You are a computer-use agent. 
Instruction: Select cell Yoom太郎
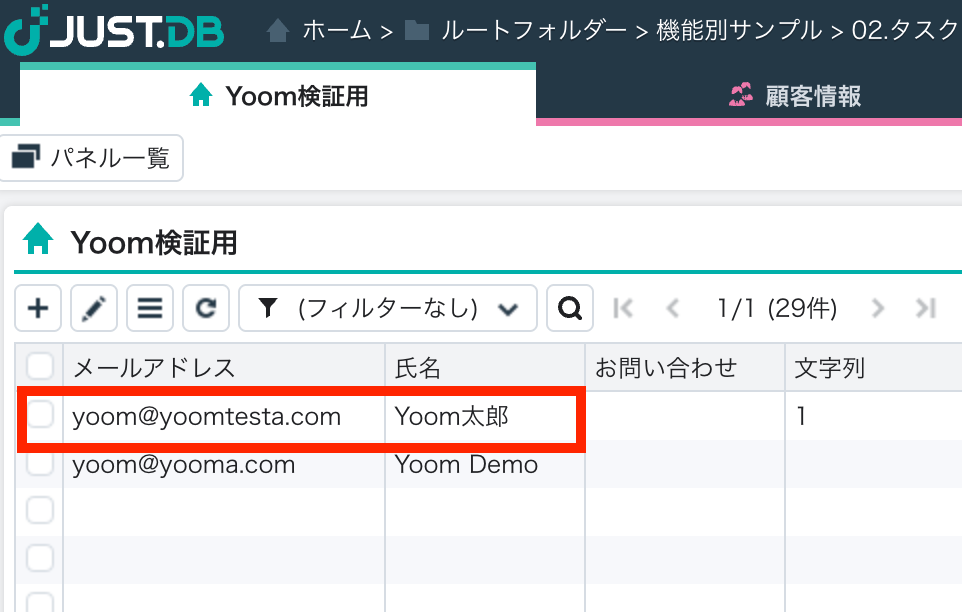pyautogui.click(x=485, y=417)
